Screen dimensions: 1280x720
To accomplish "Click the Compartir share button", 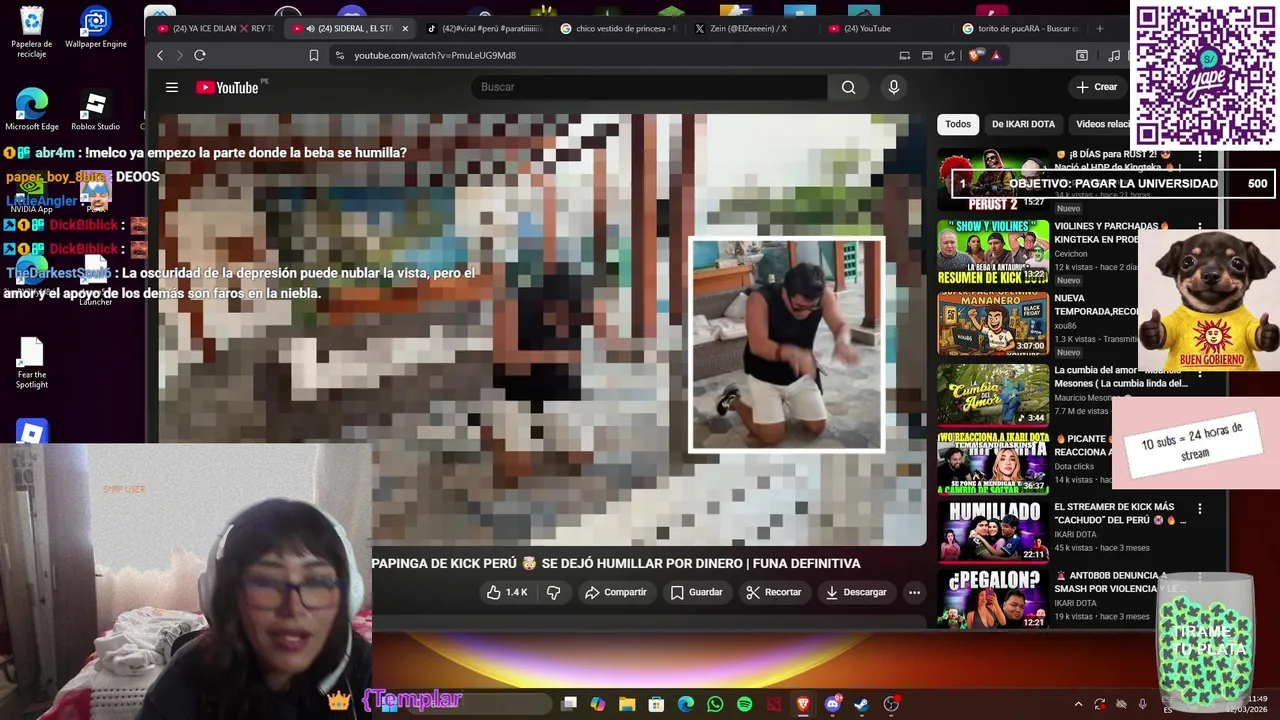I will coord(616,592).
